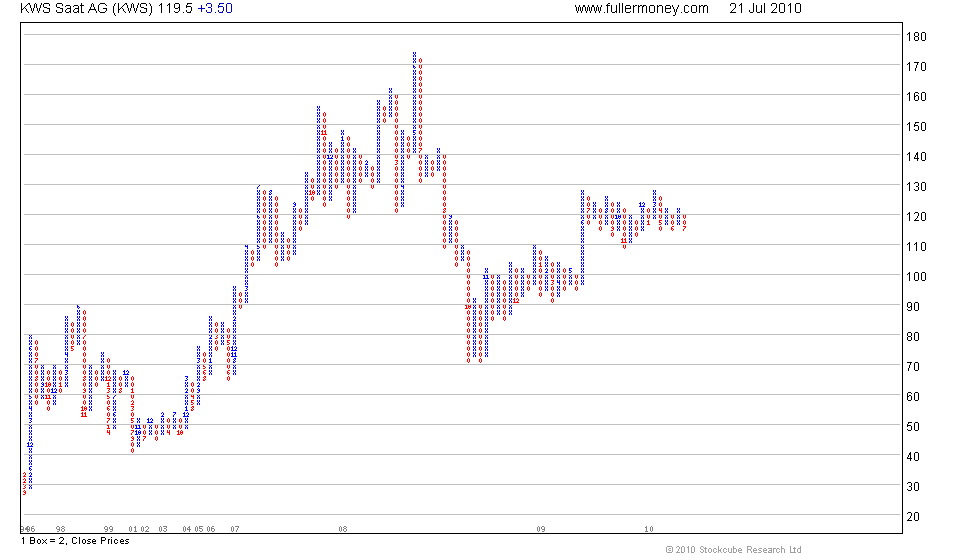Click the chart title 'KWS Saat AG (KWS)'
The width and height of the screenshot is (980, 560).
coord(86,9)
